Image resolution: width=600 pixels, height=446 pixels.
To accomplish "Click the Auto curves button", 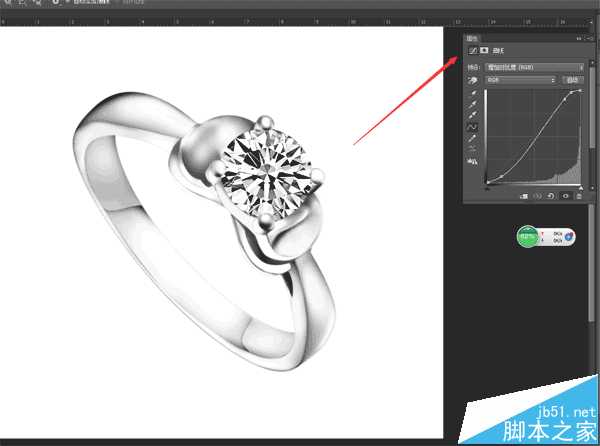I will 573,80.
